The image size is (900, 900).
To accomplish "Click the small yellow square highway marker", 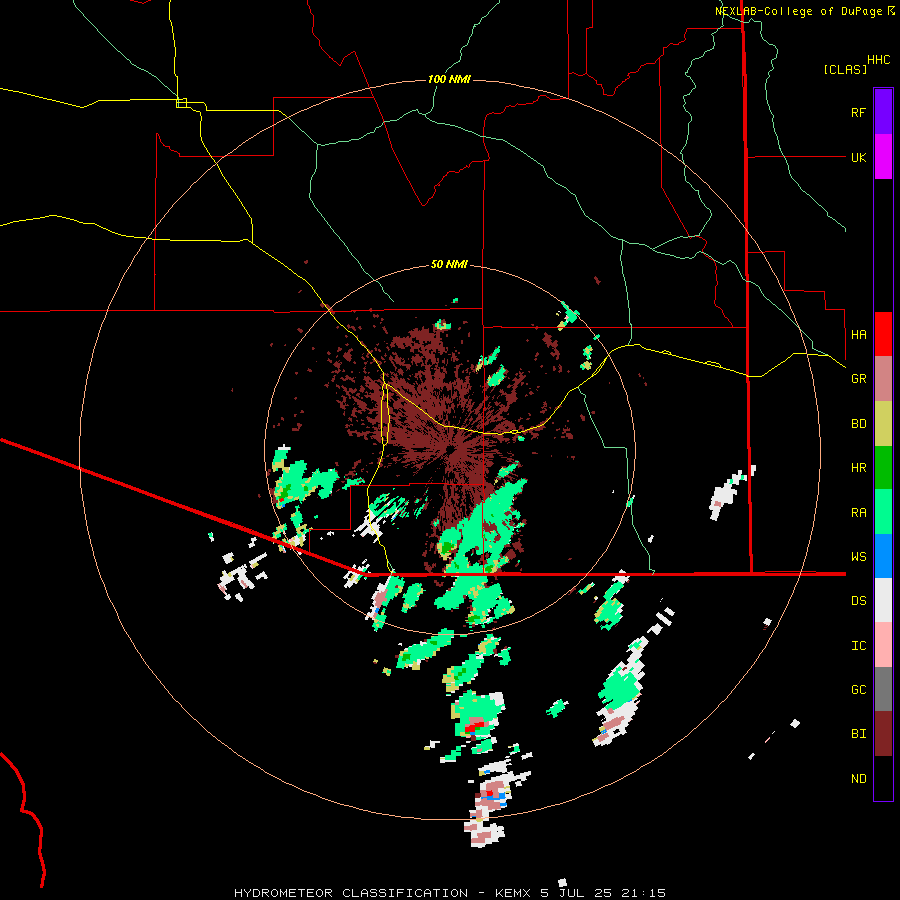I will pyautogui.click(x=181, y=103).
